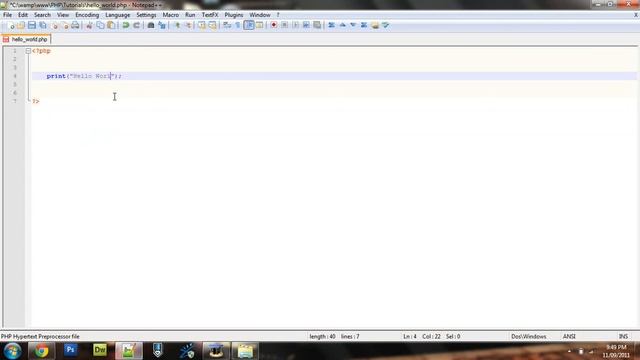Open Find using the binoculars icon
This screenshot has height=360, width=640.
point(151,25)
